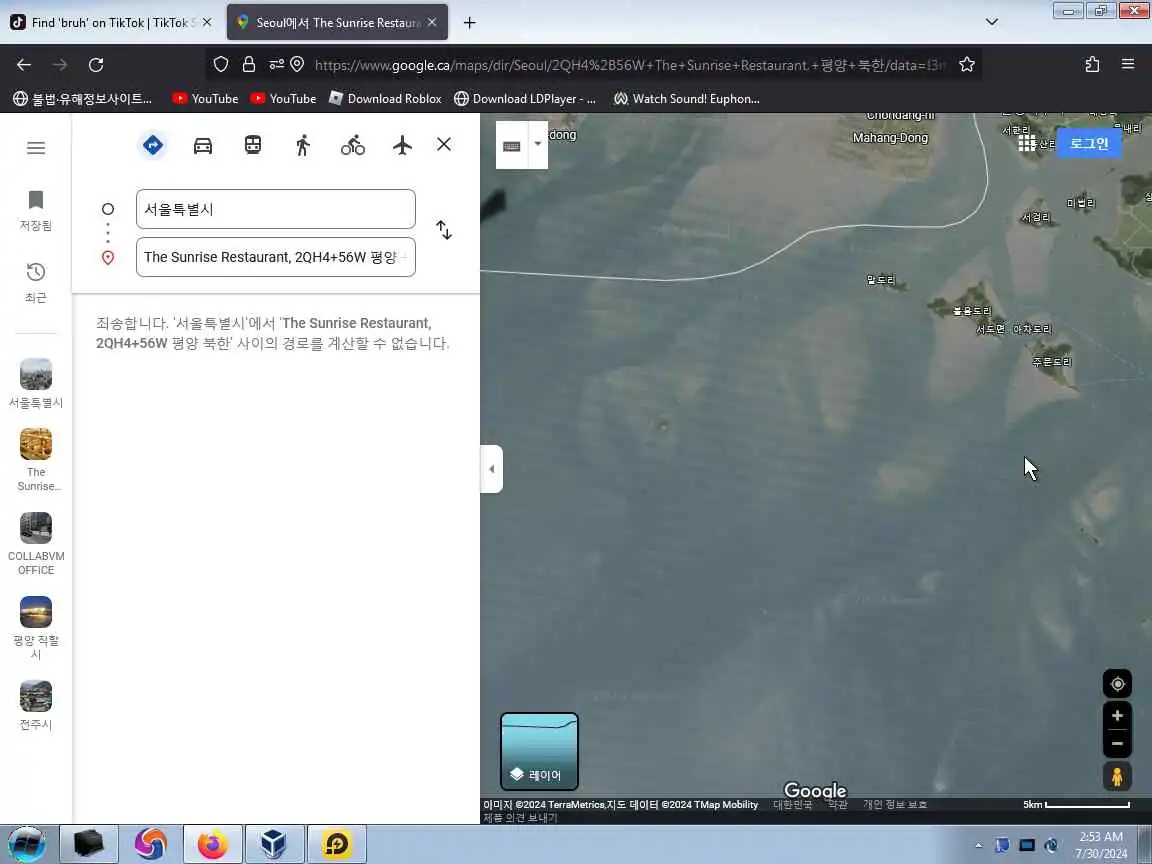Activate Street View pegman
This screenshot has height=864, width=1152.
1117,777
